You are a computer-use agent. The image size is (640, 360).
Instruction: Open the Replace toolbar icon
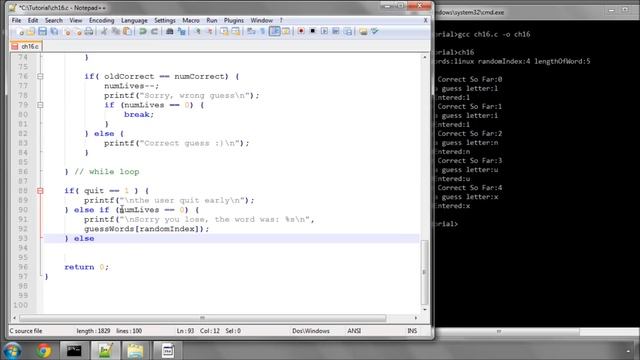181,31
